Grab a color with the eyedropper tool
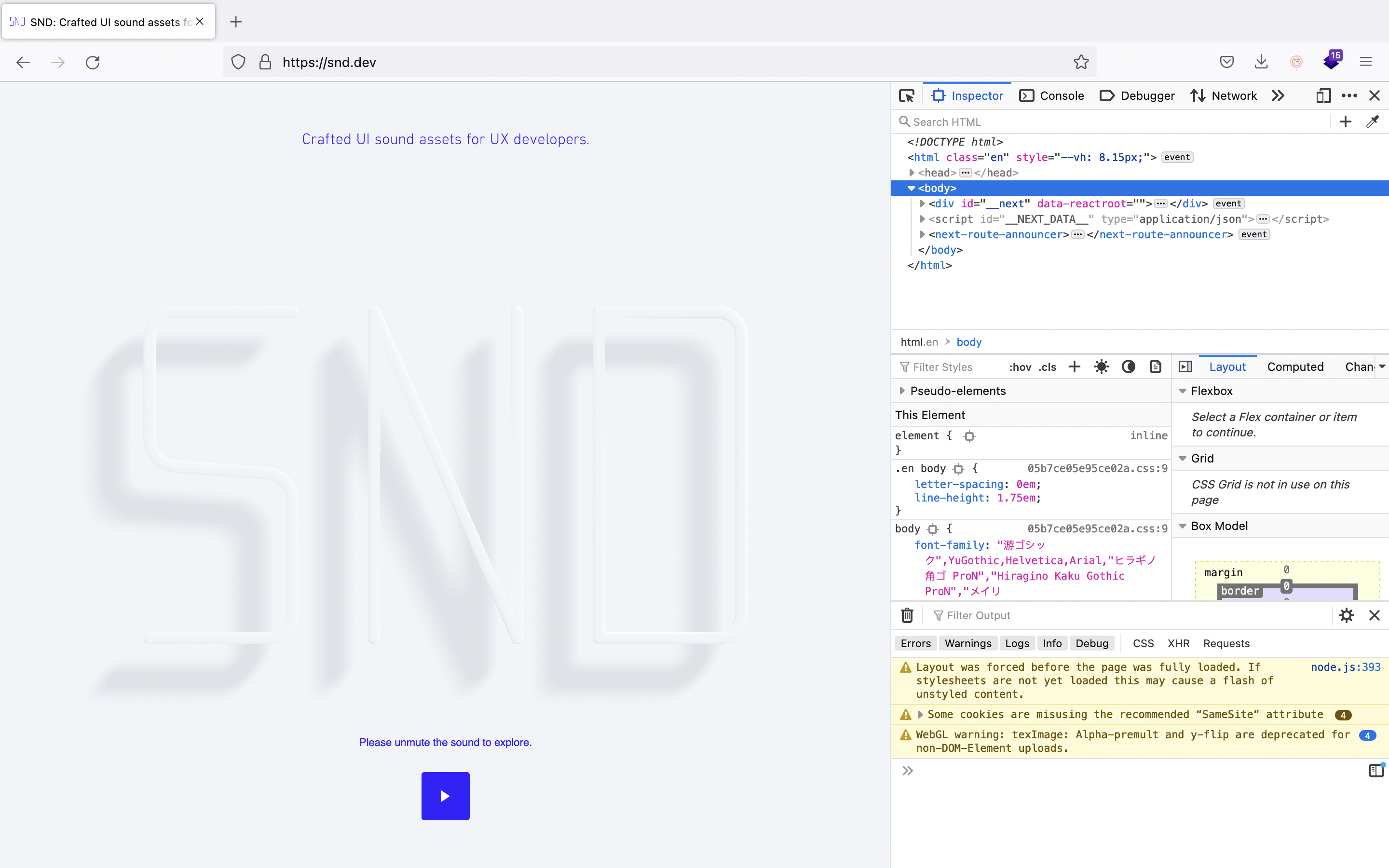 [x=1373, y=122]
